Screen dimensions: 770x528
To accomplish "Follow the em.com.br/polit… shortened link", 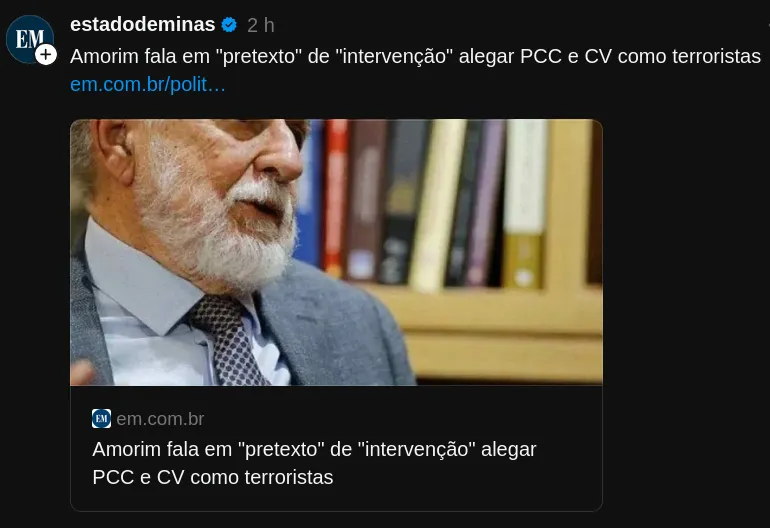I will point(148,84).
